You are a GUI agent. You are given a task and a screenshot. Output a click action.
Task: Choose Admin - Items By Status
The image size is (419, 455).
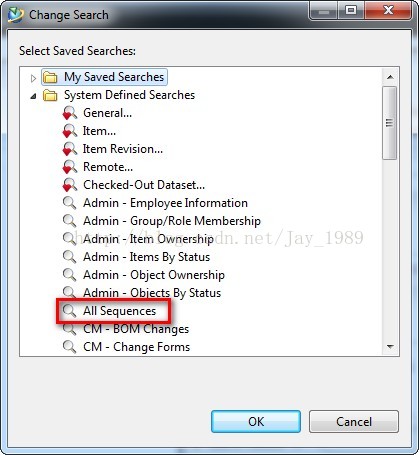146,257
